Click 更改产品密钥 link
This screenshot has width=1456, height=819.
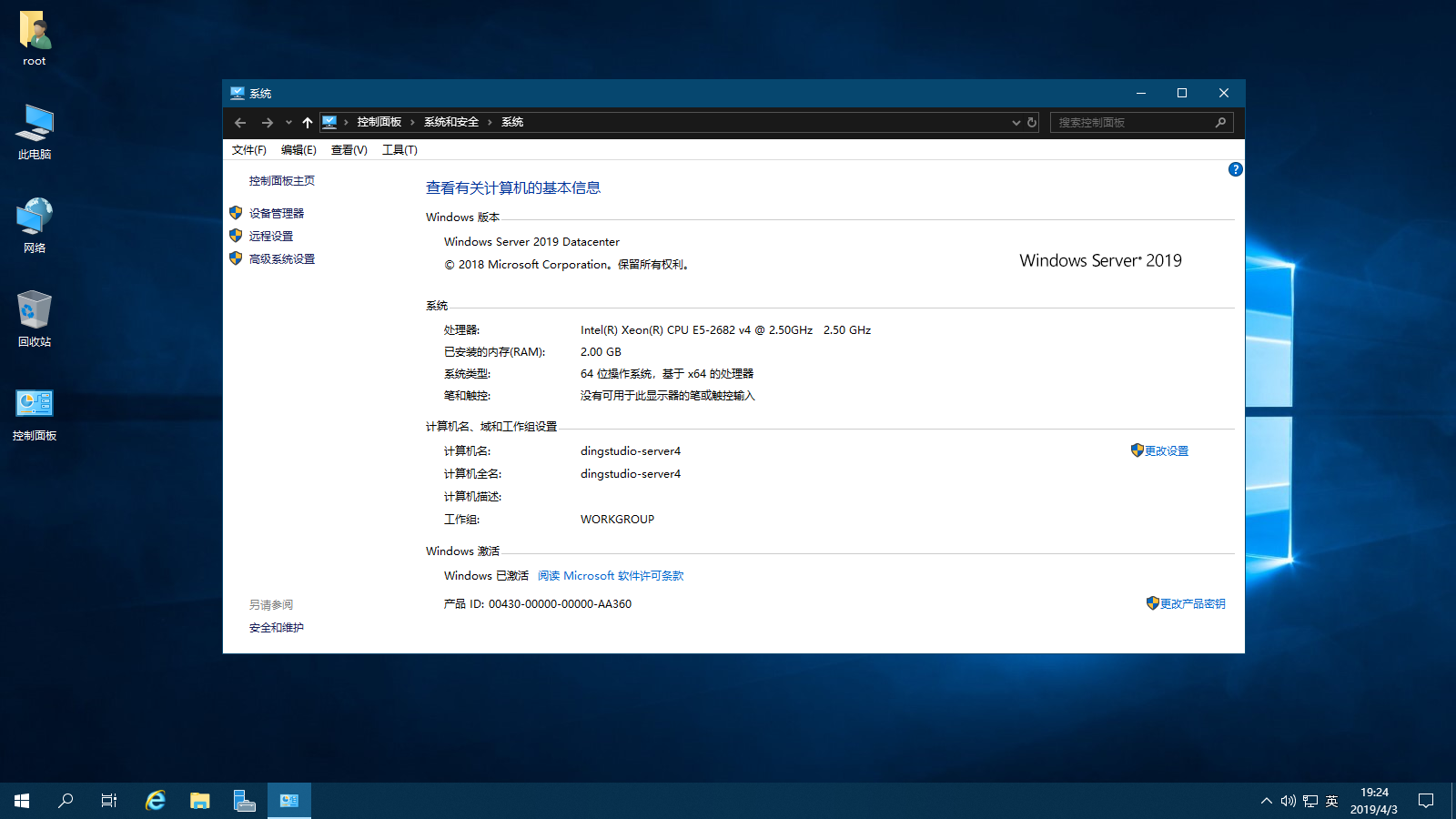(1193, 604)
